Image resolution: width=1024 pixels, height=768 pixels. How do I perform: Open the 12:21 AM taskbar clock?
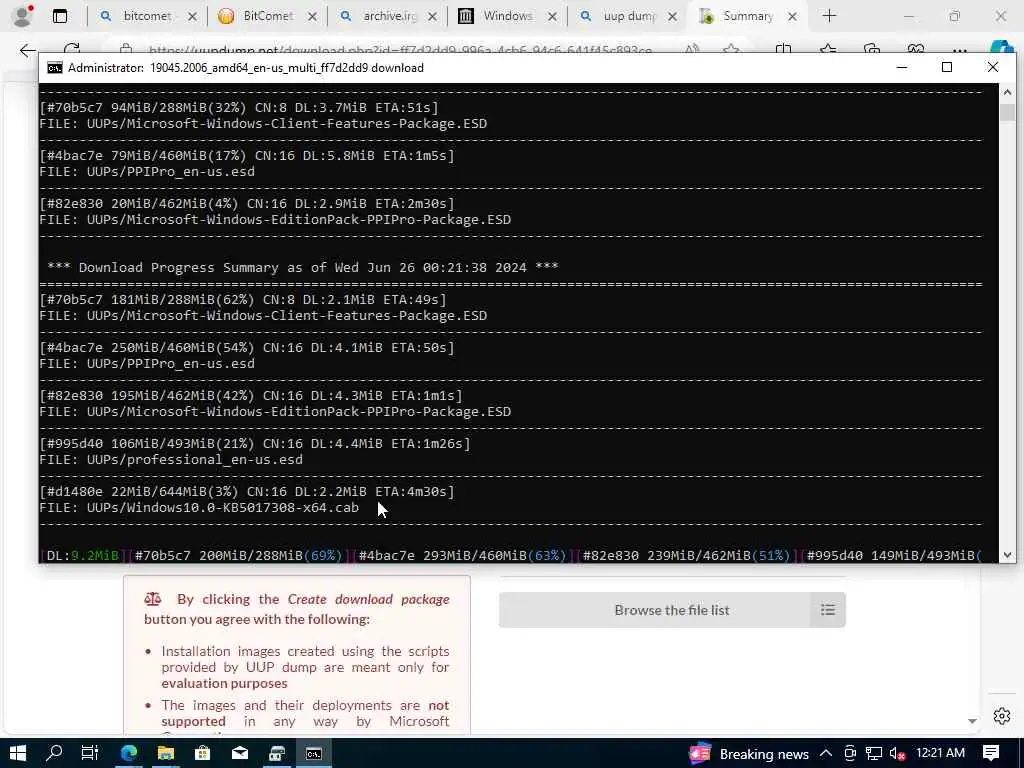point(940,754)
